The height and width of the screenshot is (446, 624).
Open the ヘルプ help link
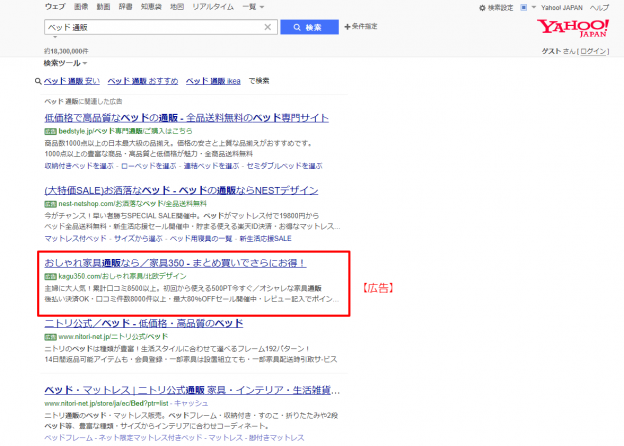click(599, 8)
